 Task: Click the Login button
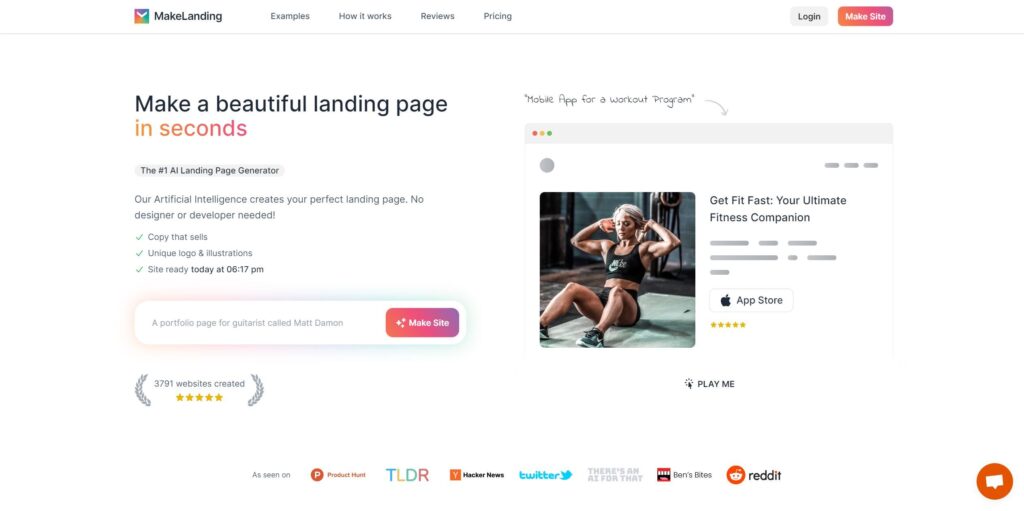tap(808, 16)
